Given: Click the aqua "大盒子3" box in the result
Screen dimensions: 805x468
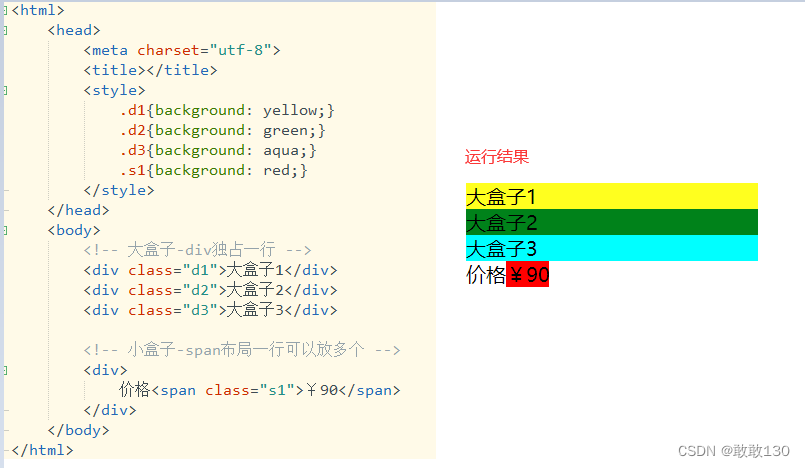Looking at the screenshot, I should click(611, 248).
